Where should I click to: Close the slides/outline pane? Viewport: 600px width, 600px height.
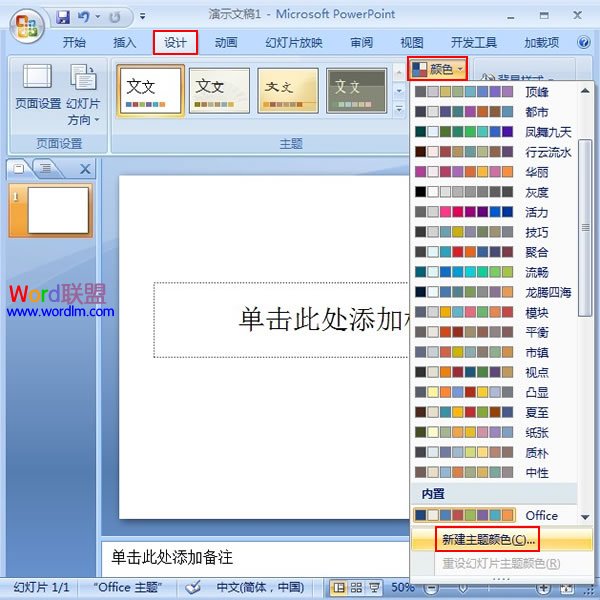coord(85,169)
